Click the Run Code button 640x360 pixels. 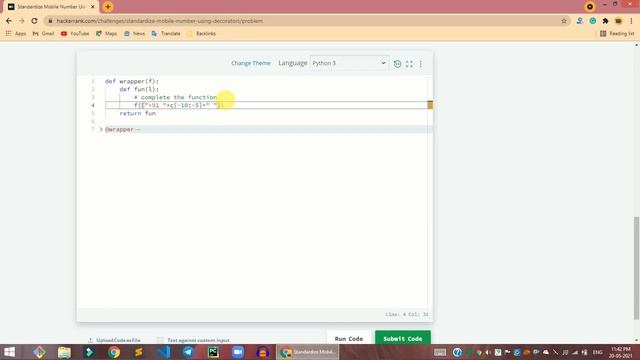(349, 338)
